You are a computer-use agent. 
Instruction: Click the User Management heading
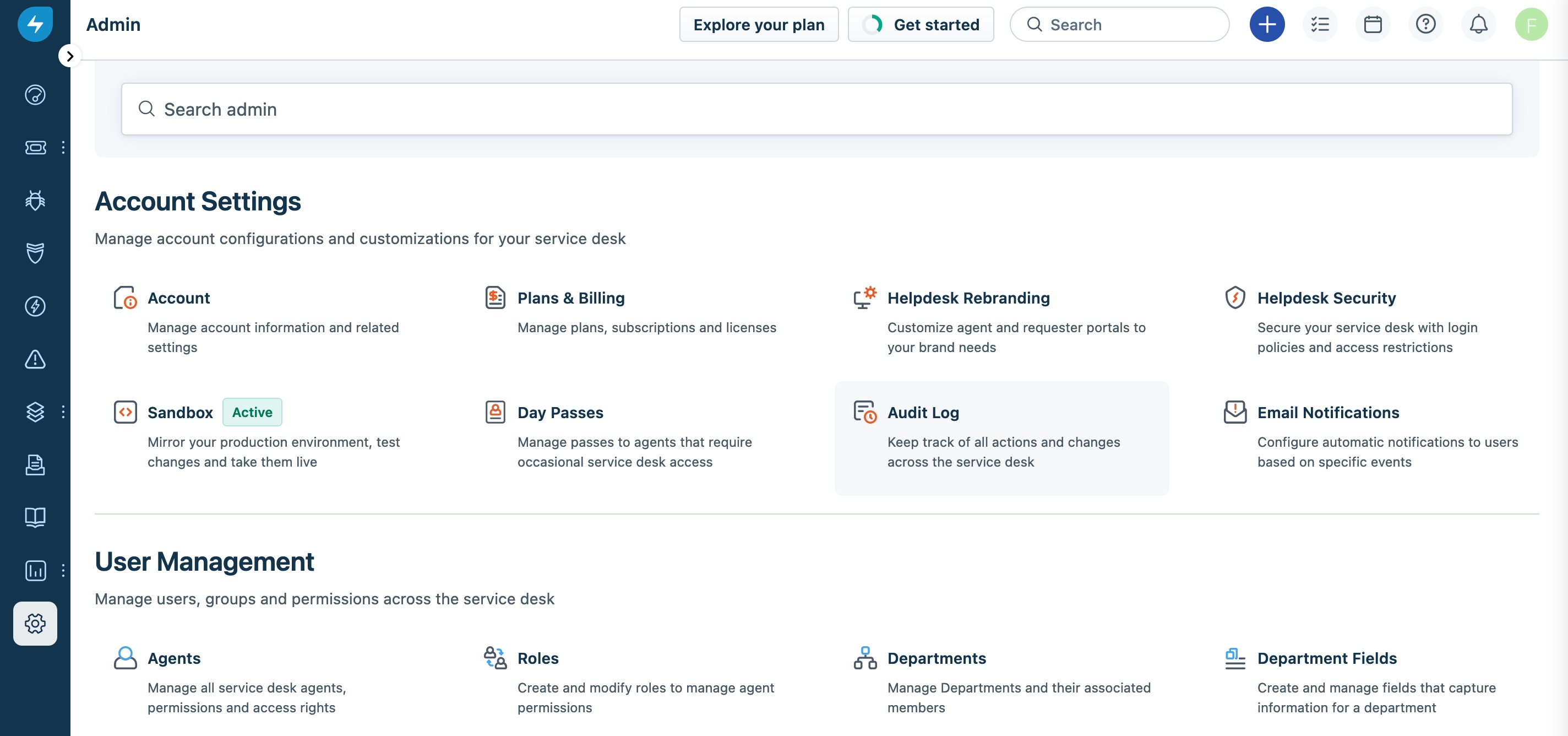(204, 562)
